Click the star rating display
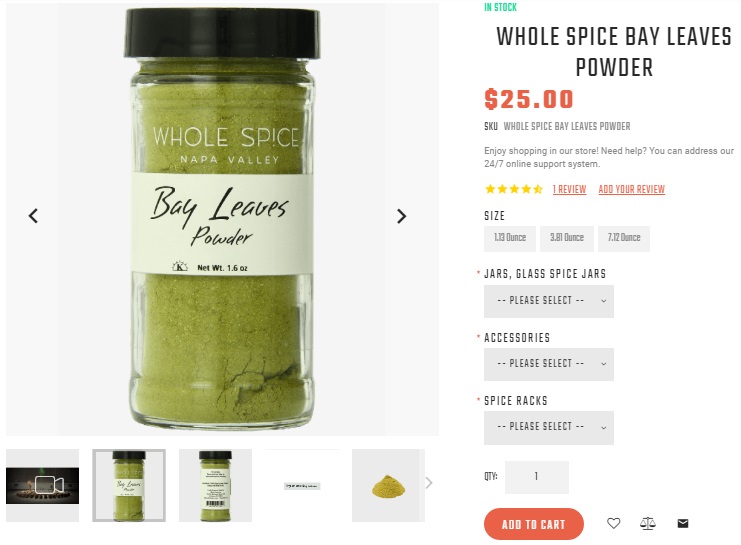 514,190
